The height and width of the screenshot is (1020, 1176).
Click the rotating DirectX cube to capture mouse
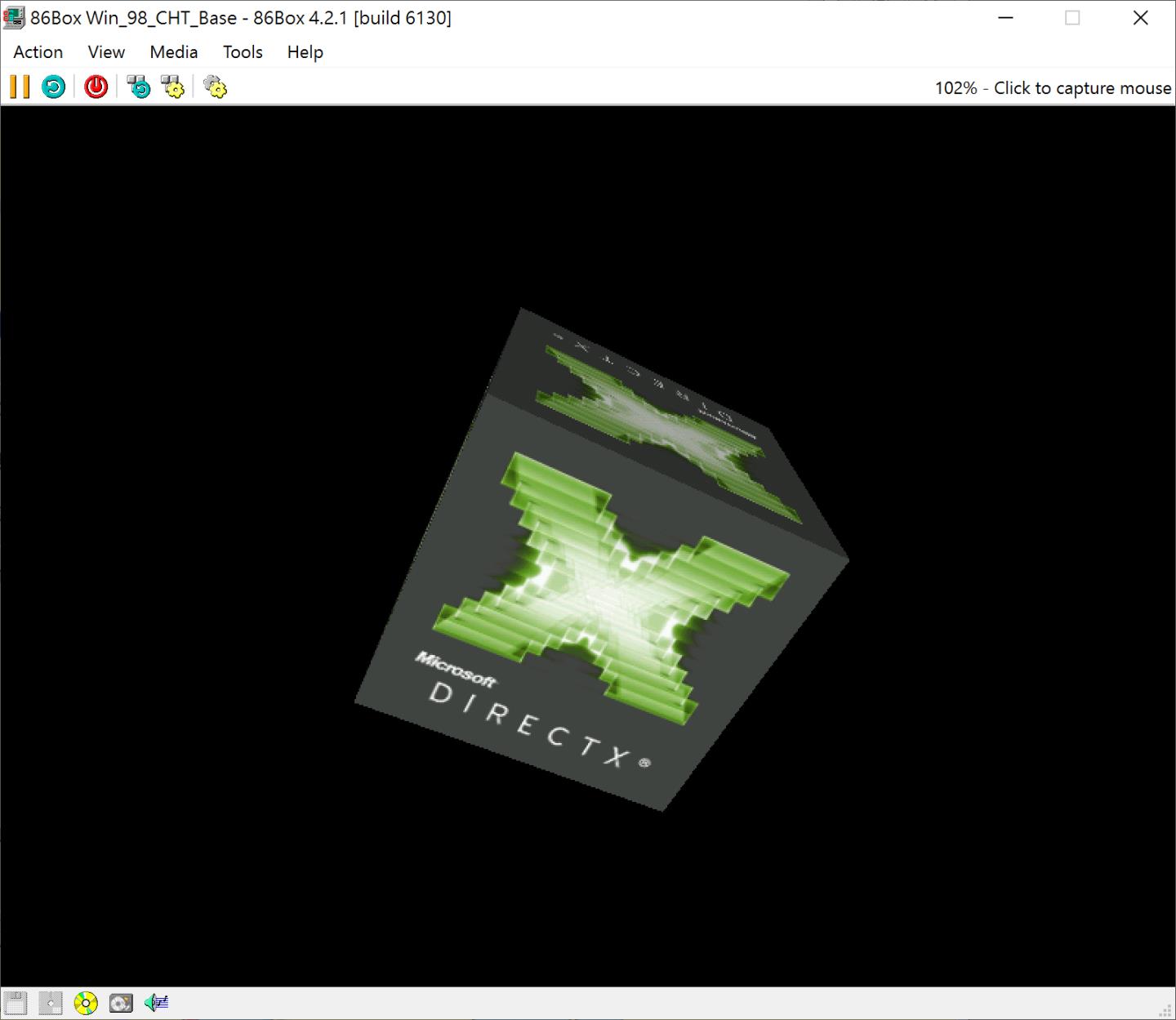click(x=602, y=559)
